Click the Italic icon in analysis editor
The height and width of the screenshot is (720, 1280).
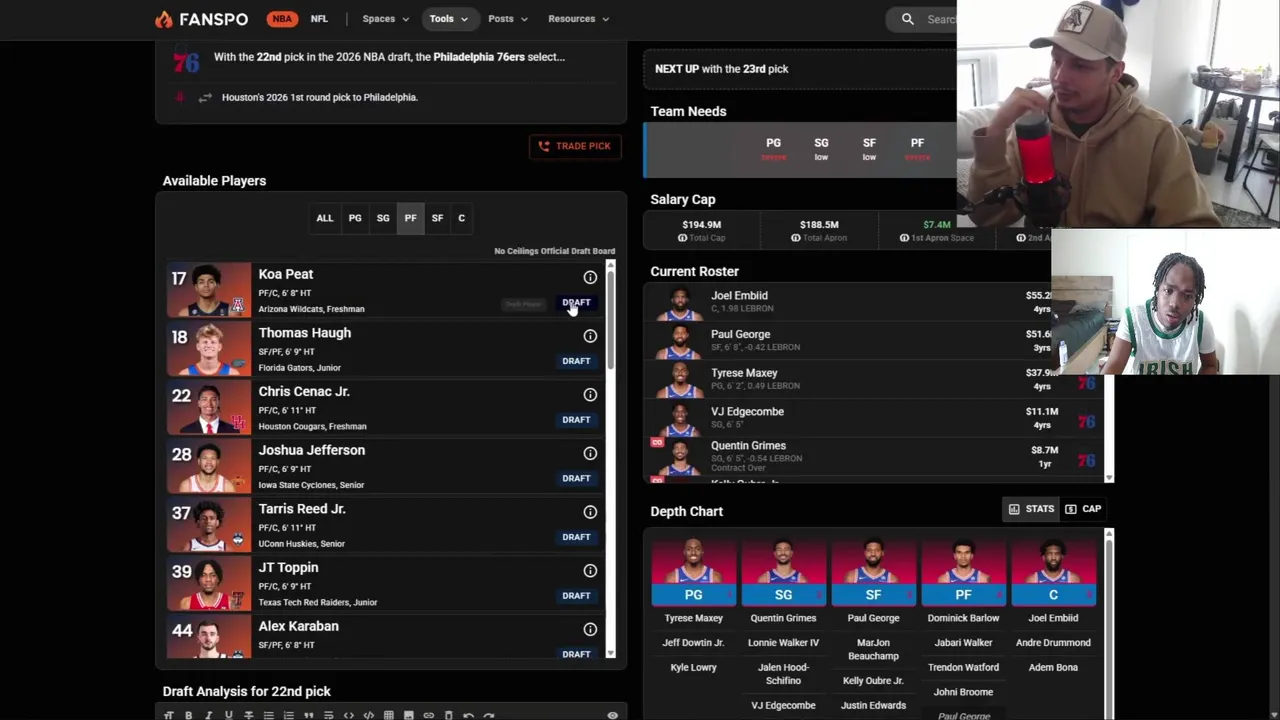pyautogui.click(x=209, y=715)
